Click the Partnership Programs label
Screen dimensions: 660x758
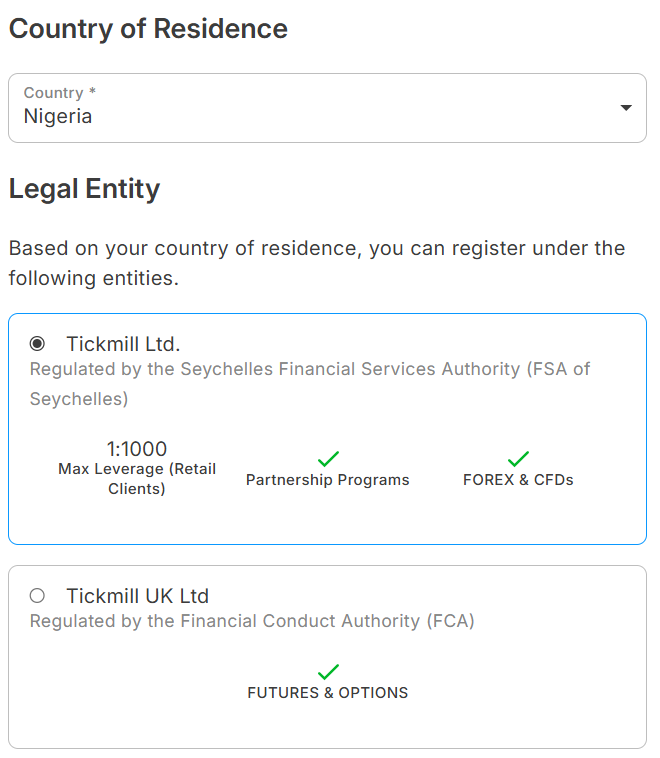328,480
